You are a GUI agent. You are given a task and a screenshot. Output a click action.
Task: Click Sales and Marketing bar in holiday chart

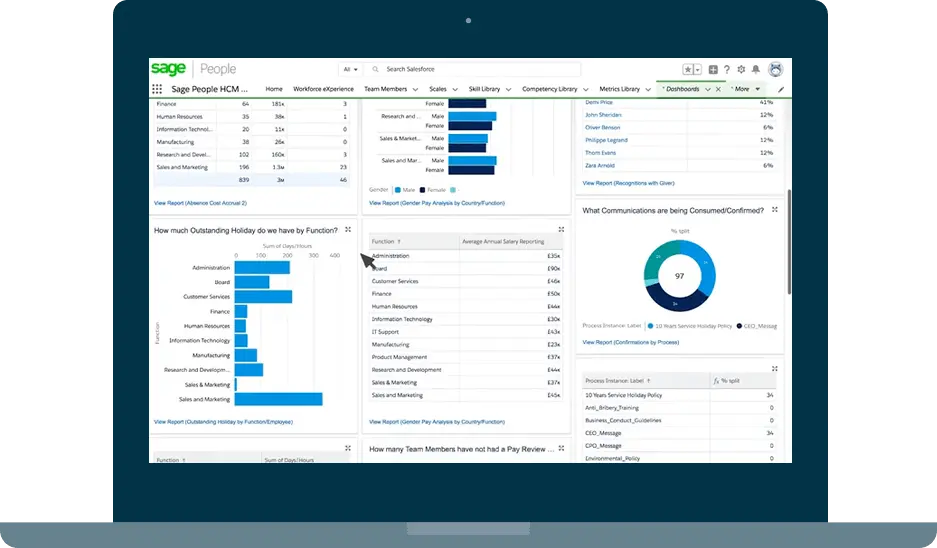tap(278, 399)
